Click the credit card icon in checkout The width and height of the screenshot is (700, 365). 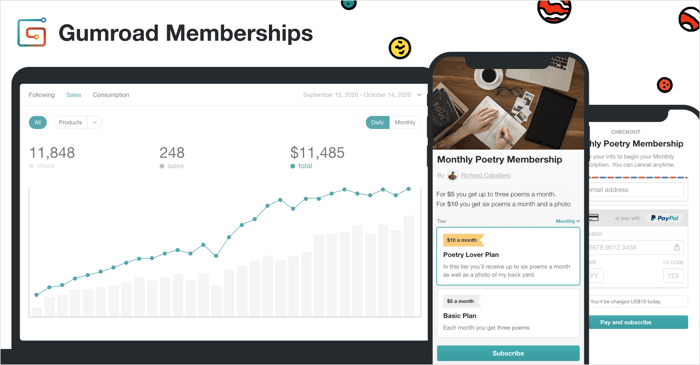click(593, 218)
